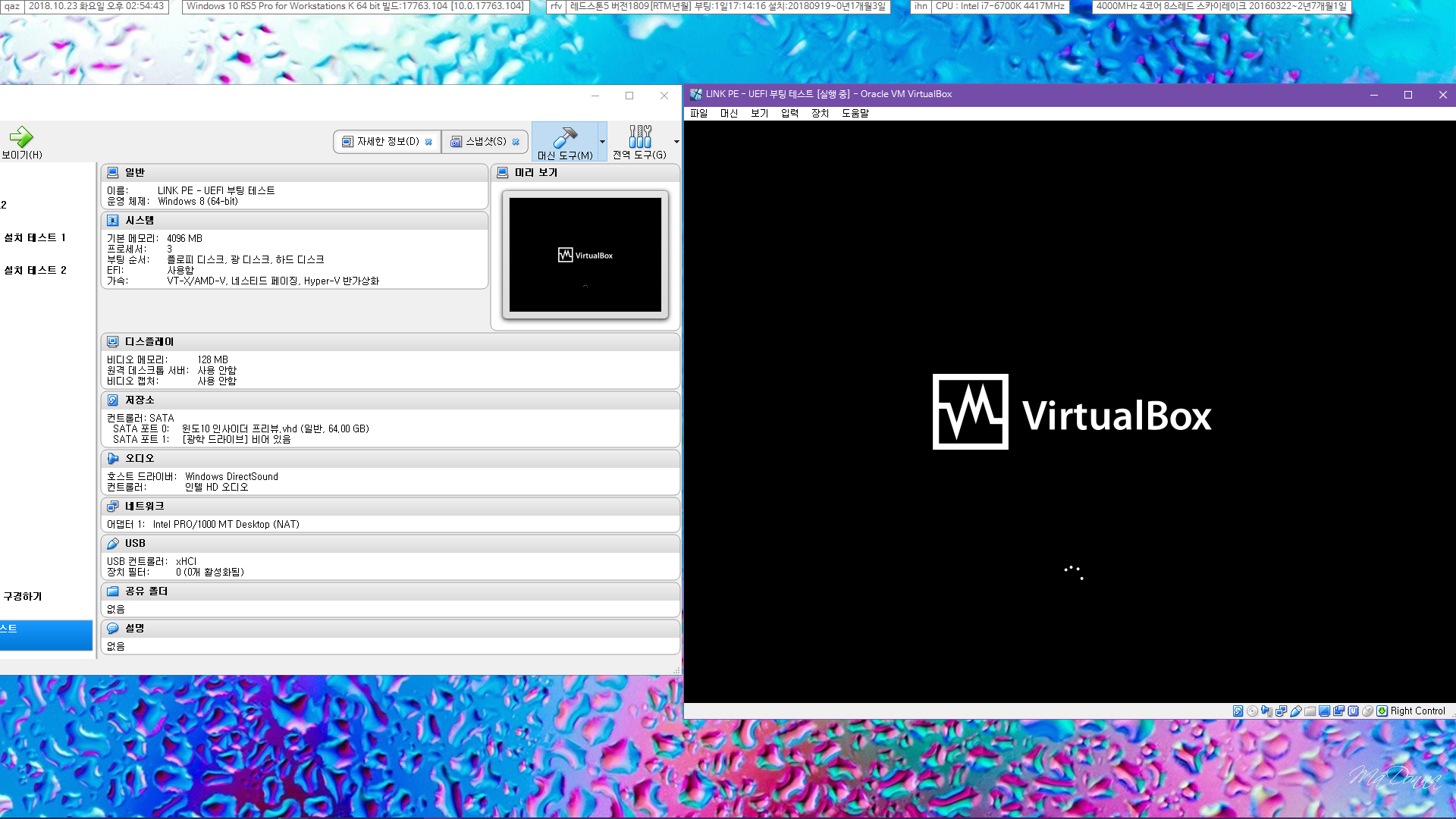Open the Devices (장치) menu in VM window

tap(820, 113)
